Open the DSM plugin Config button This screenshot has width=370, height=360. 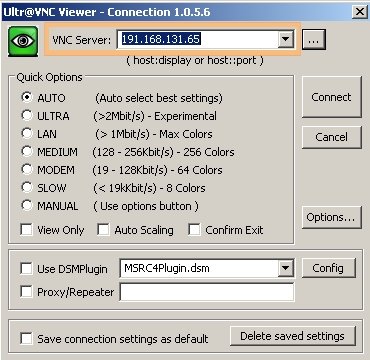coord(328,268)
